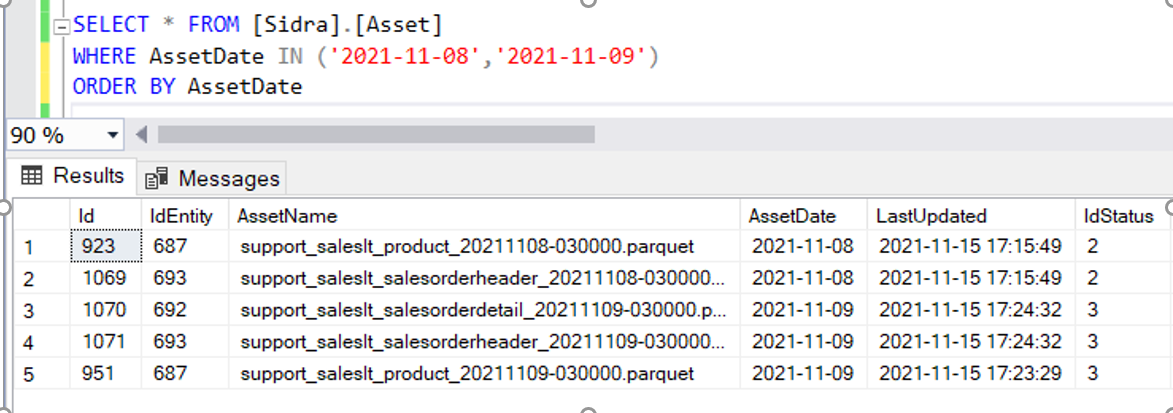Click the AssetName column header
Image resolution: width=1173 pixels, height=413 pixels.
coord(287,216)
